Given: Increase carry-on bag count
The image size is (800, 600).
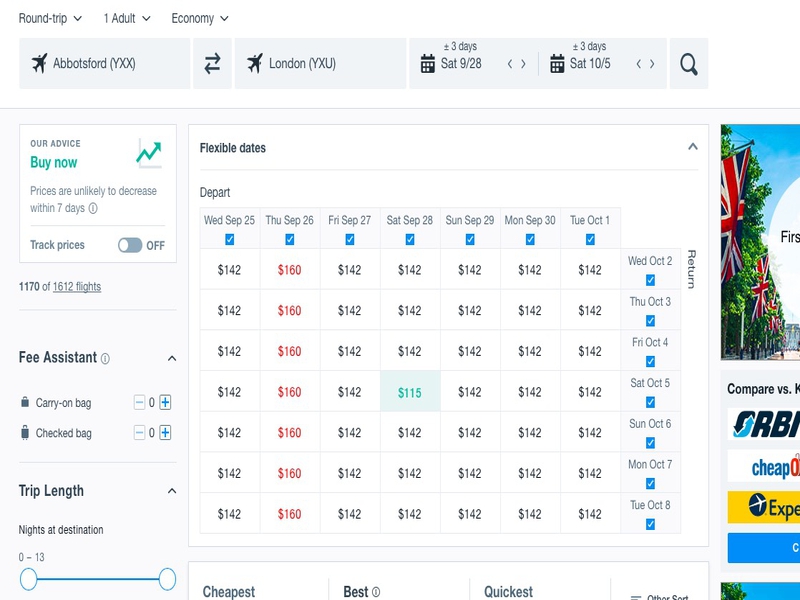Looking at the screenshot, I should coord(165,403).
